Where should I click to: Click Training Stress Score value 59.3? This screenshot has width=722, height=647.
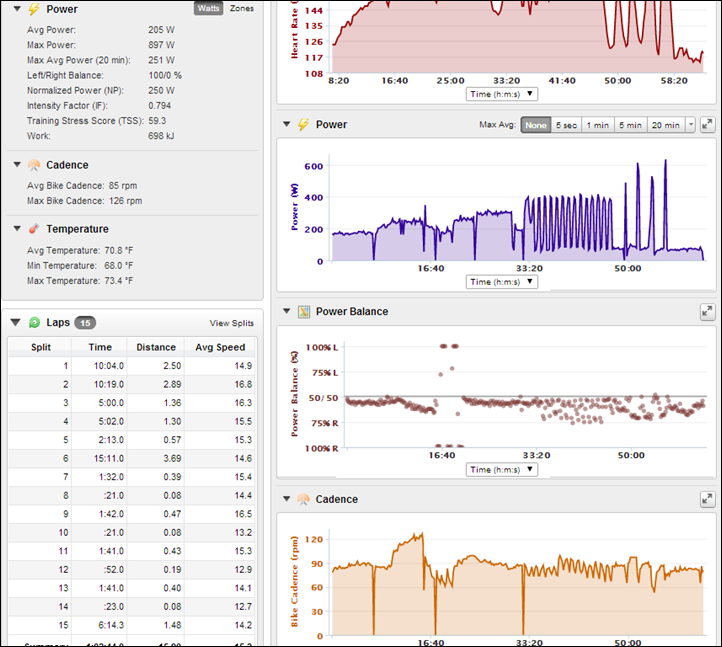tap(157, 121)
